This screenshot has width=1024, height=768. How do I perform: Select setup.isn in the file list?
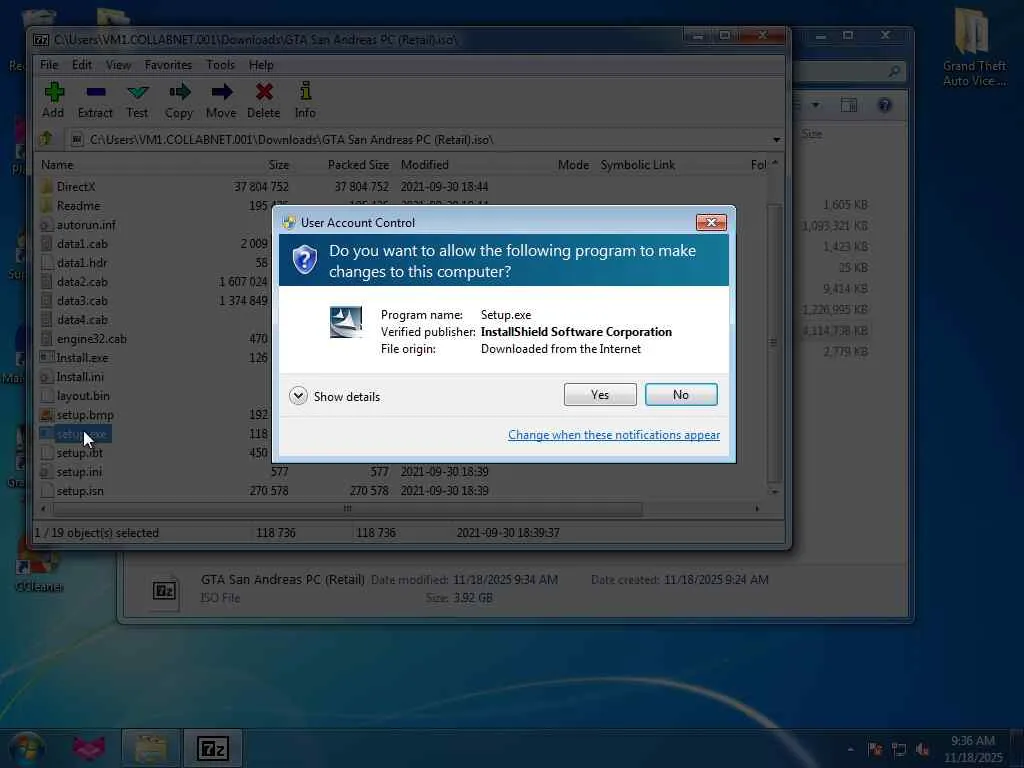point(80,490)
